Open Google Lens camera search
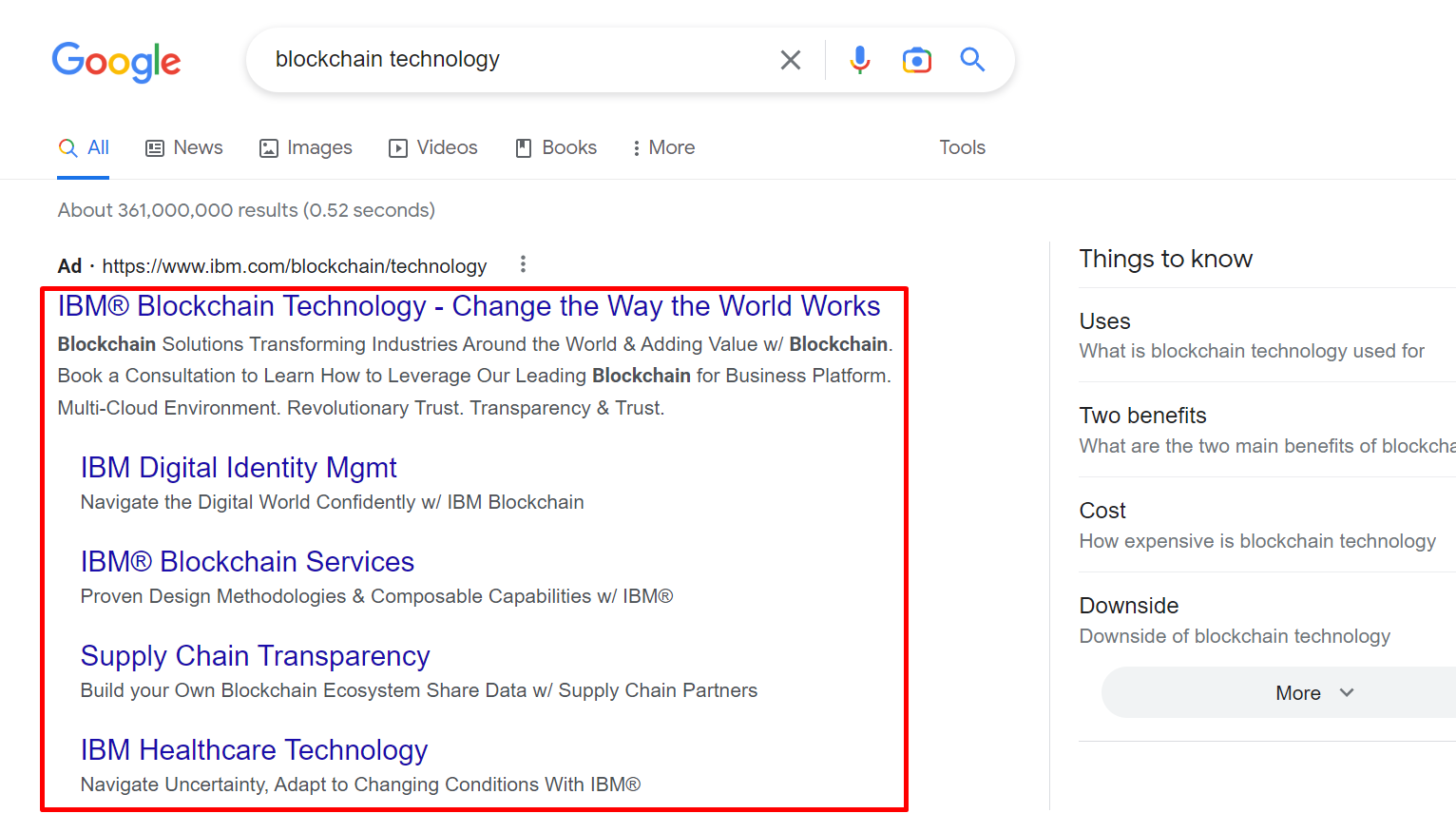The image size is (1456, 833). pyautogui.click(x=916, y=59)
